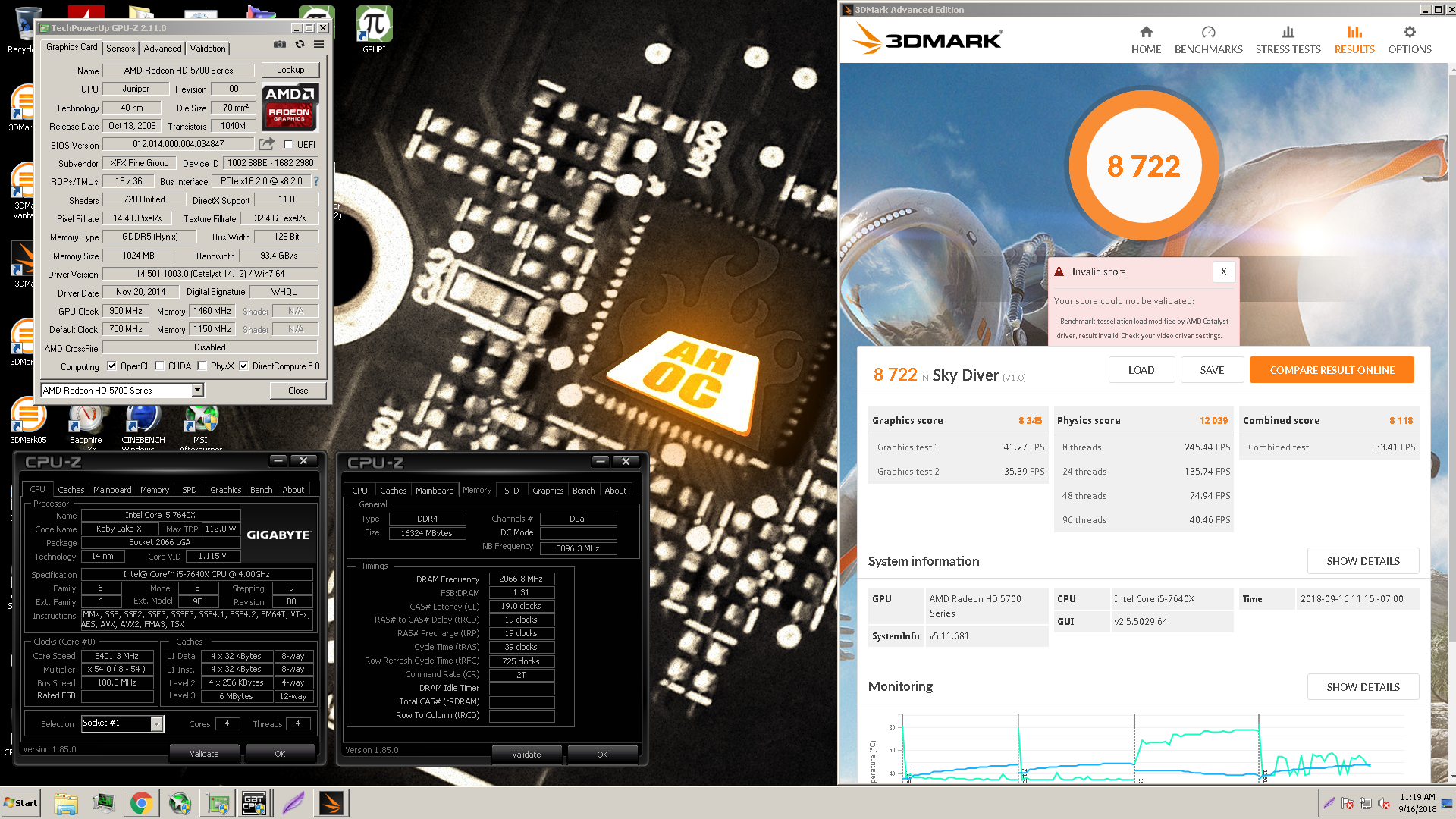Viewport: 1456px width, 819px height.
Task: Switch to the Validation tab in GPU-Z
Action: point(208,48)
